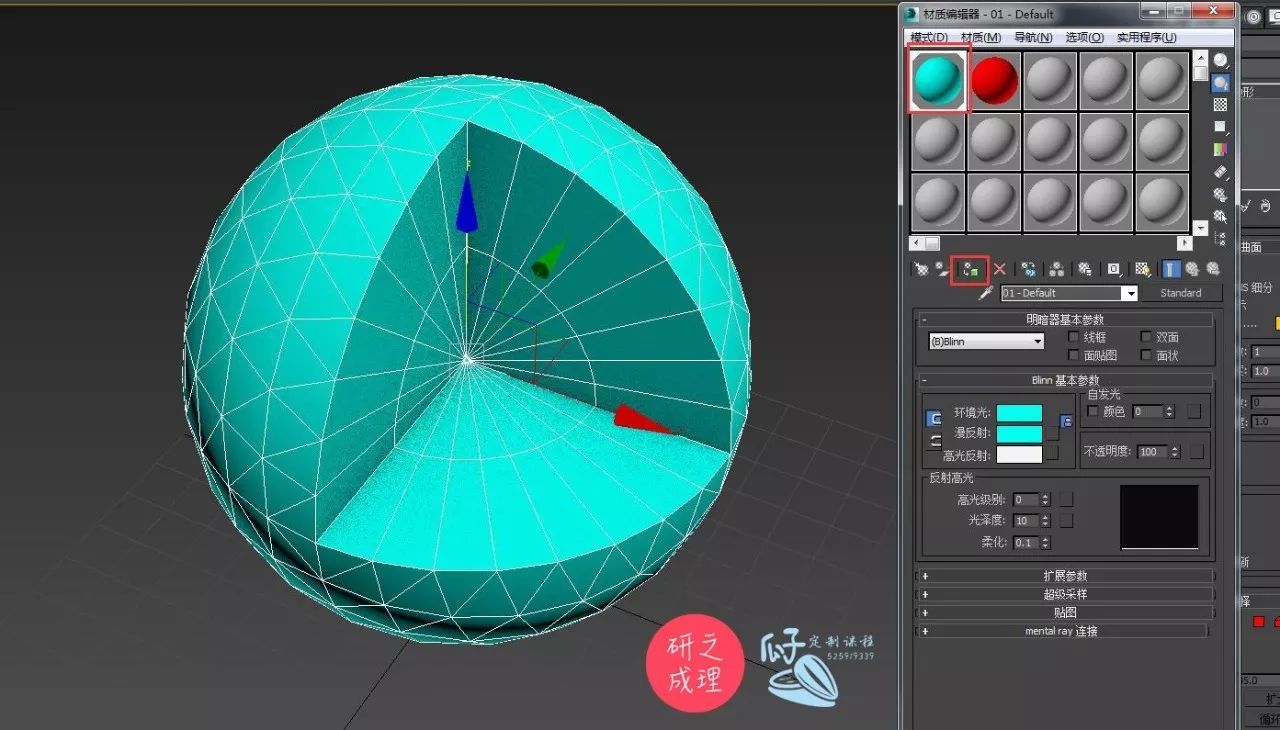1280x730 pixels.
Task: Click Make Material Copy icon
Action: 1029,269
